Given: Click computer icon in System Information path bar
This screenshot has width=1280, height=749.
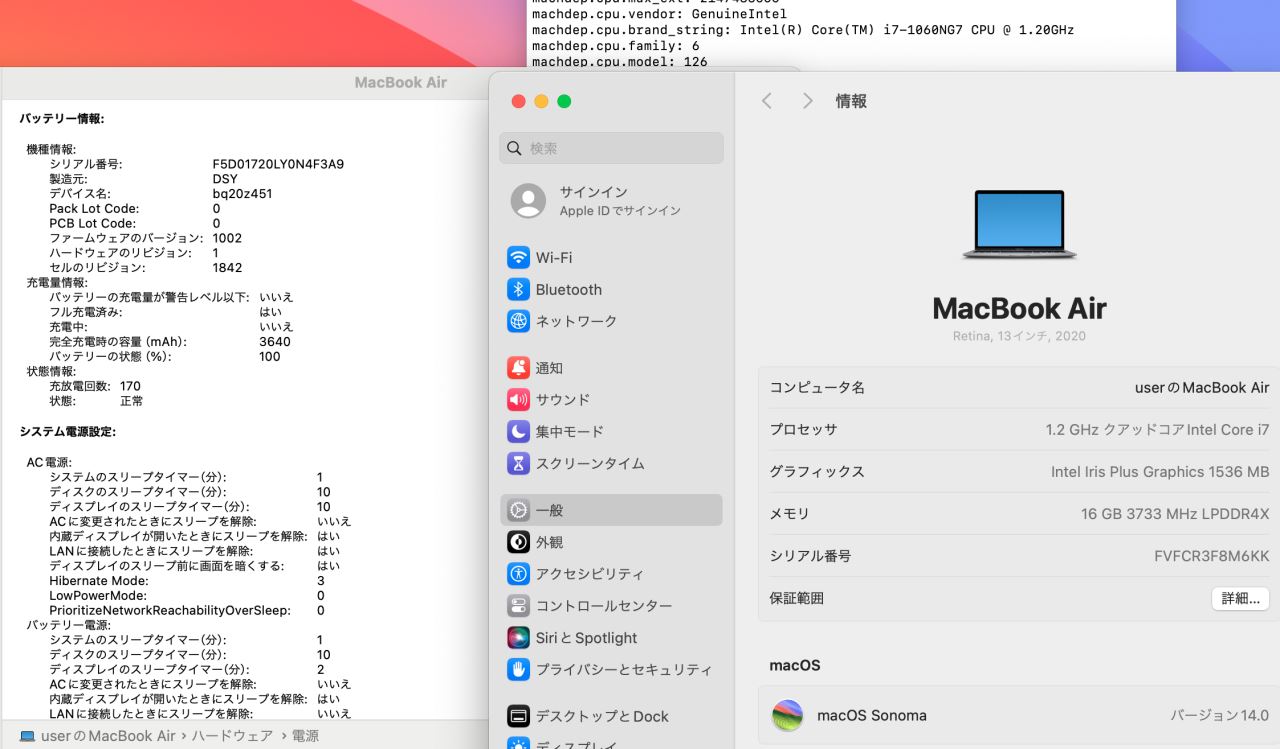Looking at the screenshot, I should tap(28, 736).
